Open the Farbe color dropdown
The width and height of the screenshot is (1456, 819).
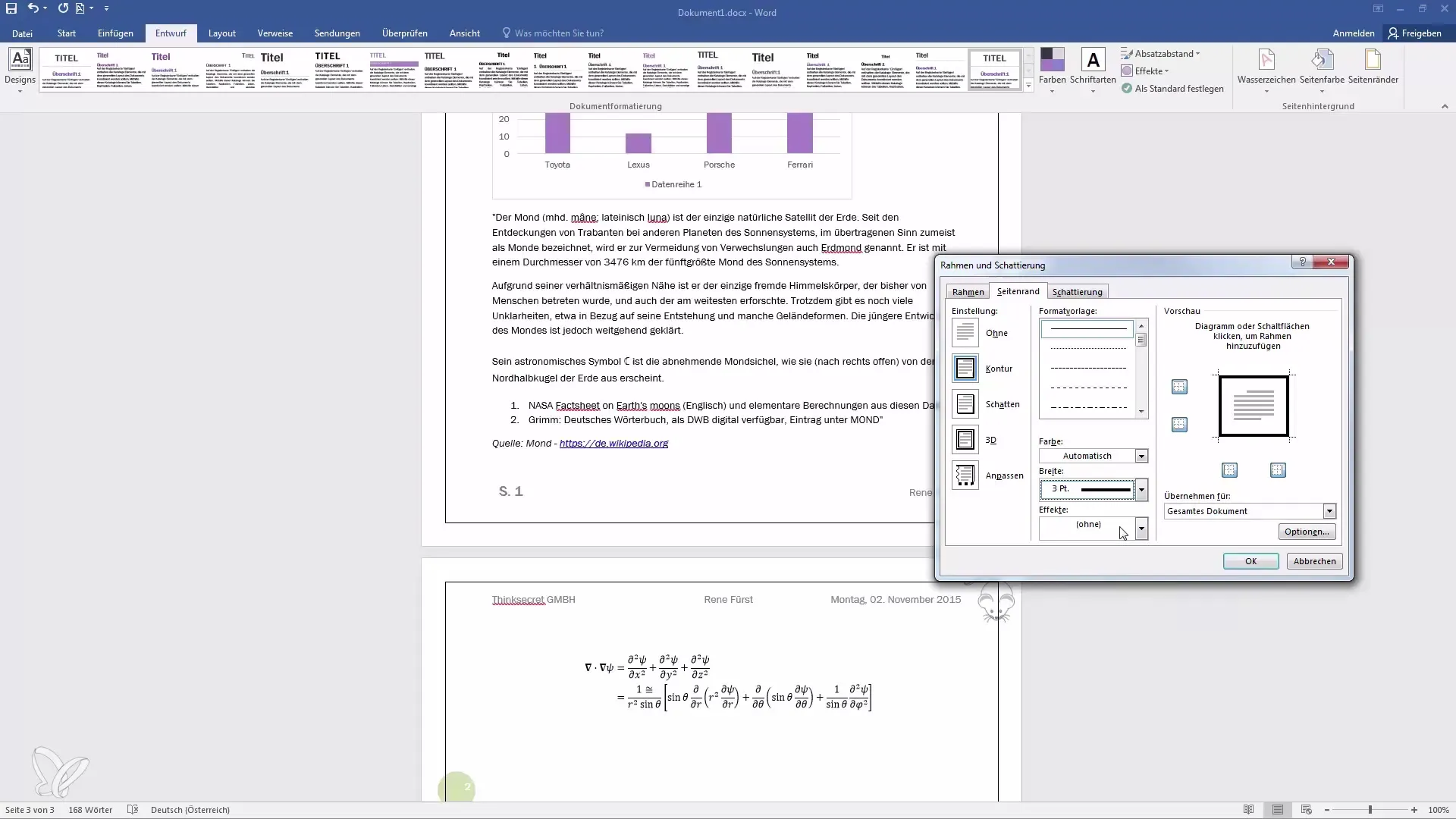pos(1141,456)
